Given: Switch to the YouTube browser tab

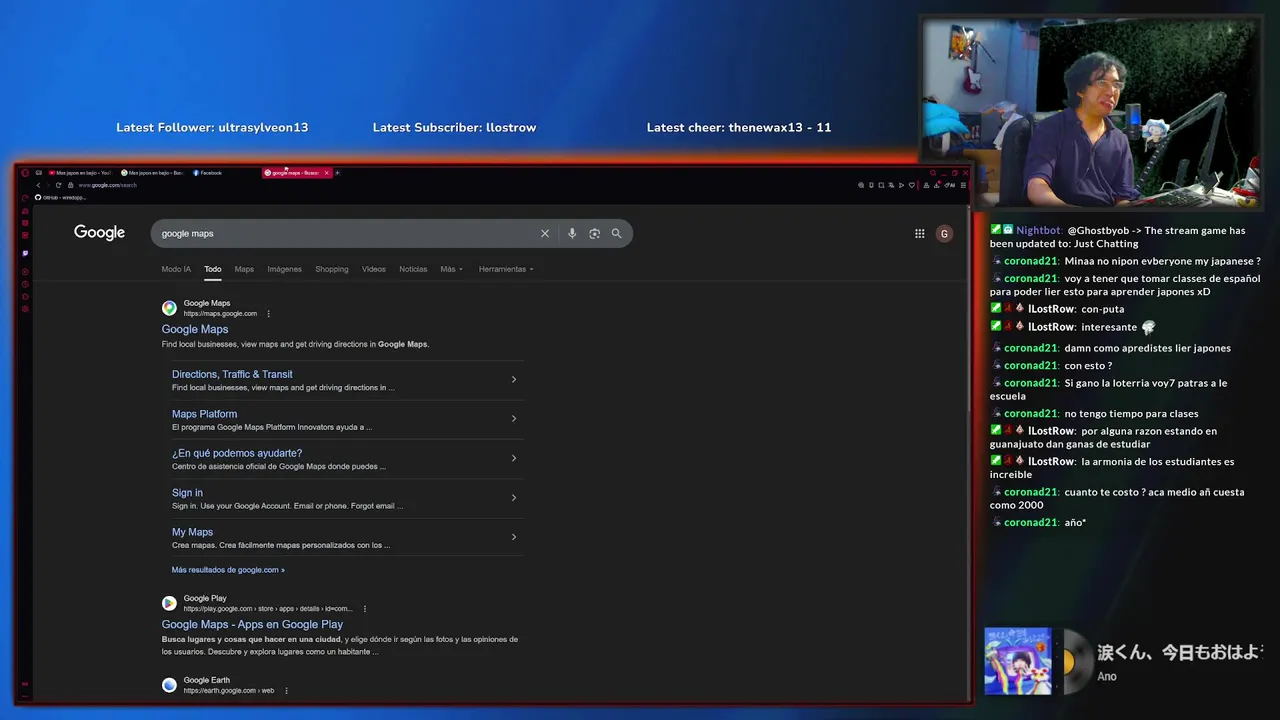Looking at the screenshot, I should pos(80,173).
